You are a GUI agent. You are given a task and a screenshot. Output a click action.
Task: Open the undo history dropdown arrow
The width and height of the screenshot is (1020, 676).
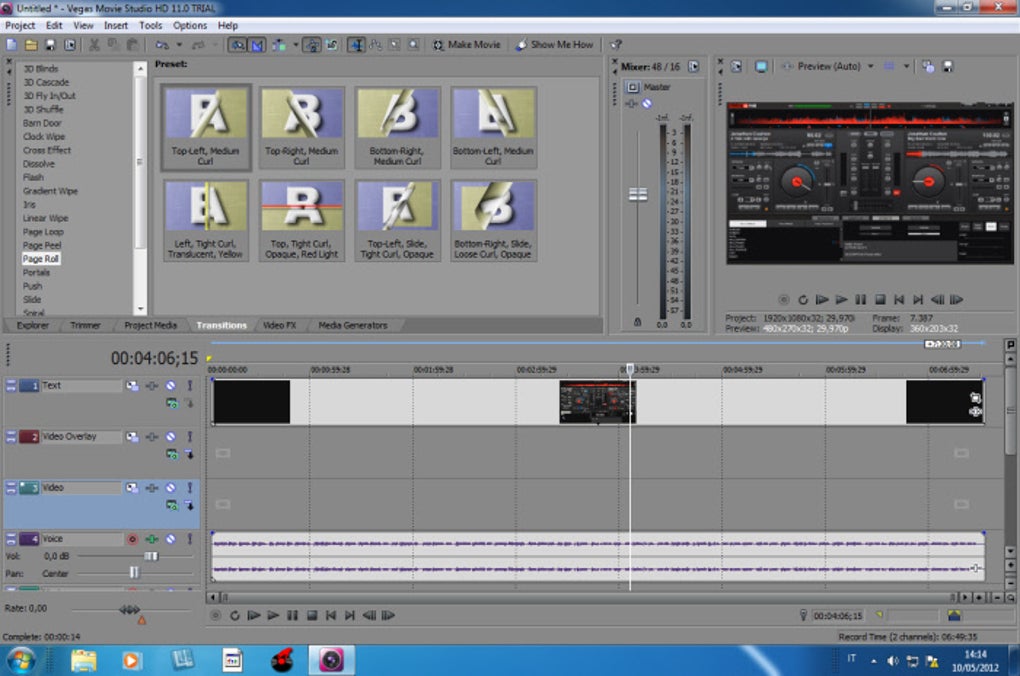point(179,45)
